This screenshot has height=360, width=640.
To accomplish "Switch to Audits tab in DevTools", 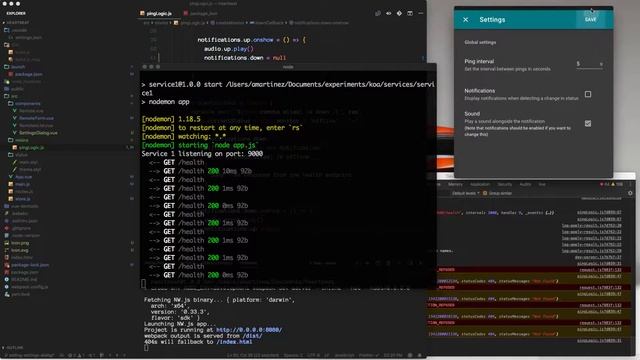I will click(525, 184).
